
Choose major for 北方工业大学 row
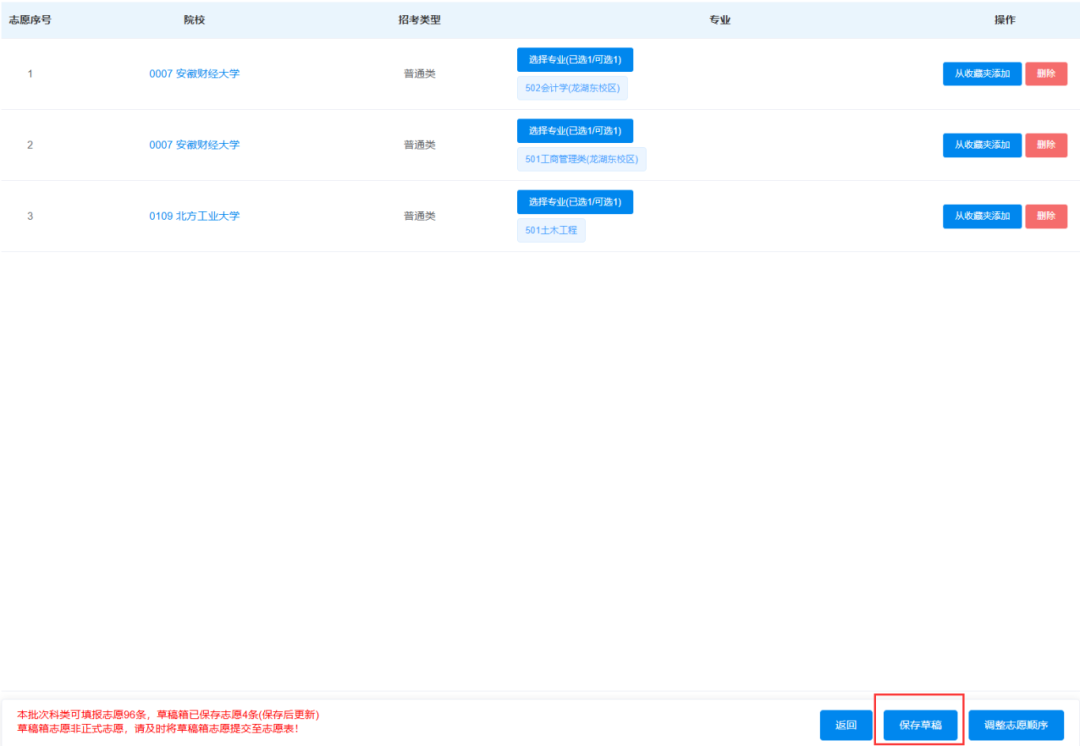click(574, 202)
